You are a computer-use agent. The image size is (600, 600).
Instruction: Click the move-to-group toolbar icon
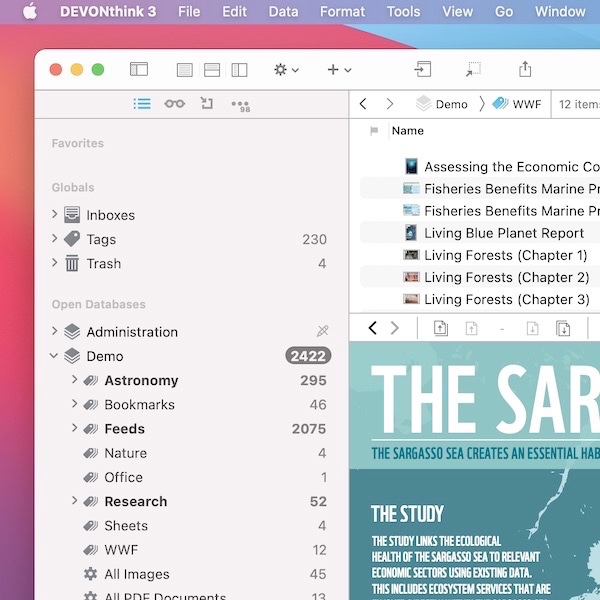[423, 69]
